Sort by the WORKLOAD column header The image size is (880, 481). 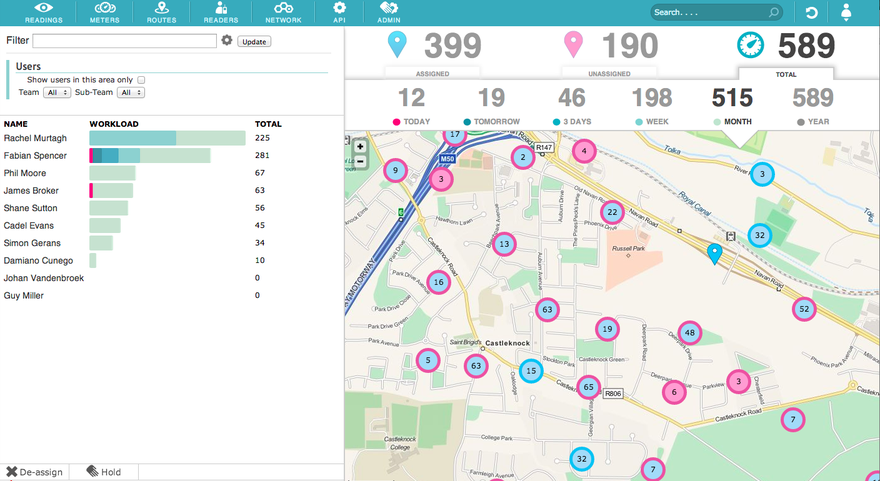pyautogui.click(x=114, y=124)
